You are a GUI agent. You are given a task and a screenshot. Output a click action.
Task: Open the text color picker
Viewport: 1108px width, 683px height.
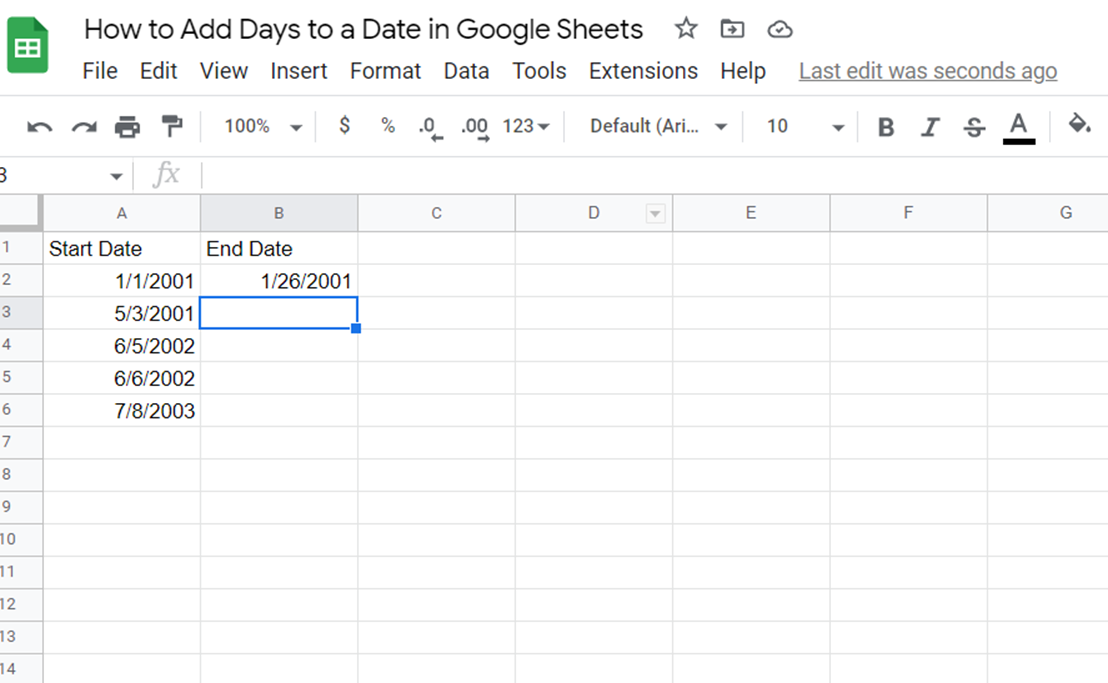point(1018,128)
